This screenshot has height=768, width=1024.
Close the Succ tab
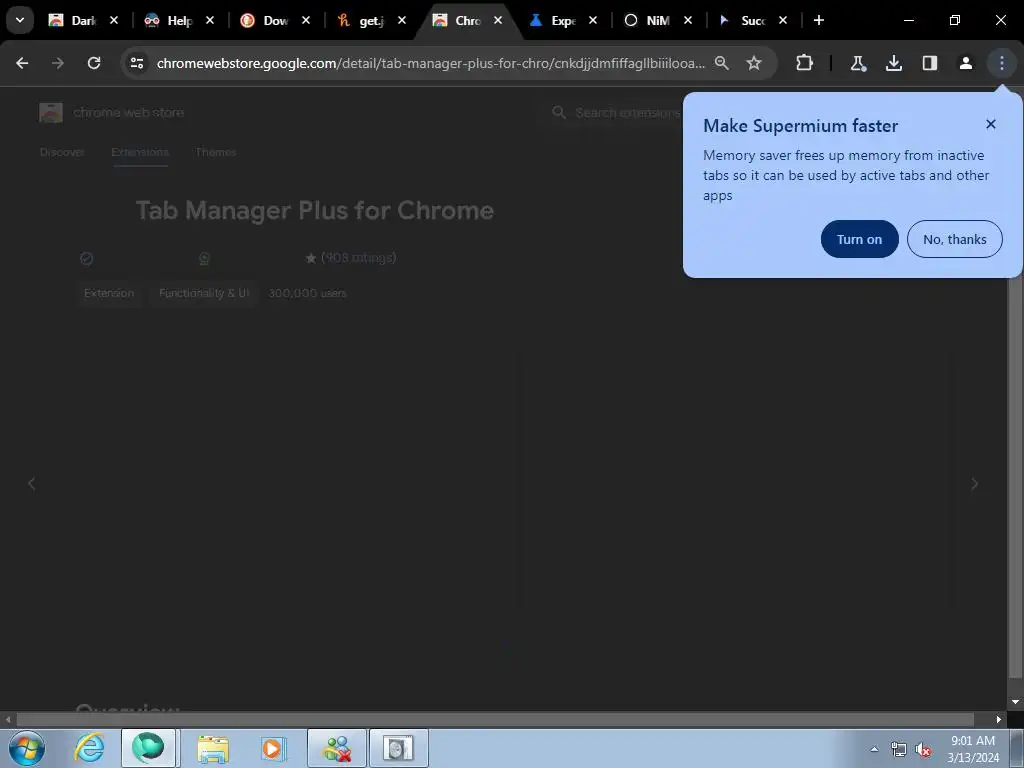pyautogui.click(x=783, y=20)
